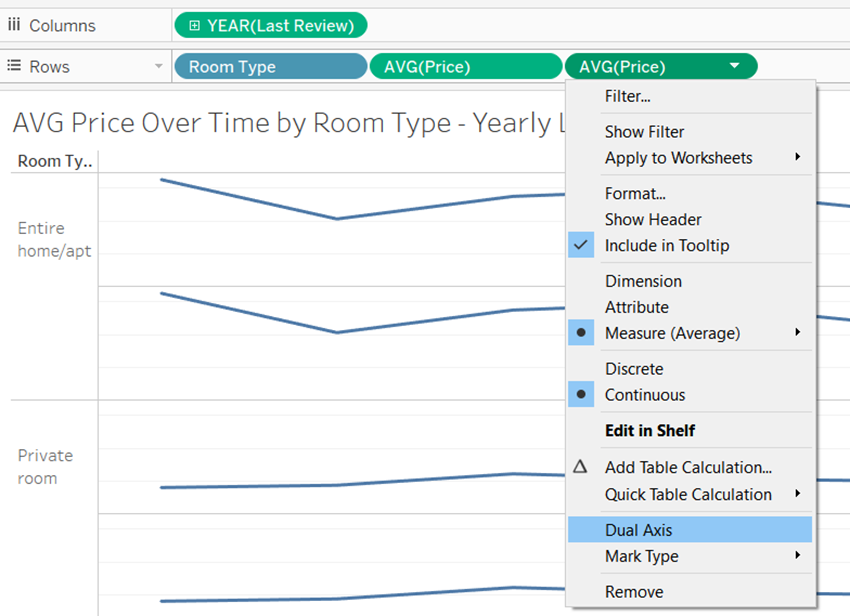Toggle the Include in Tooltip checkmark
This screenshot has height=616, width=850.
581,245
